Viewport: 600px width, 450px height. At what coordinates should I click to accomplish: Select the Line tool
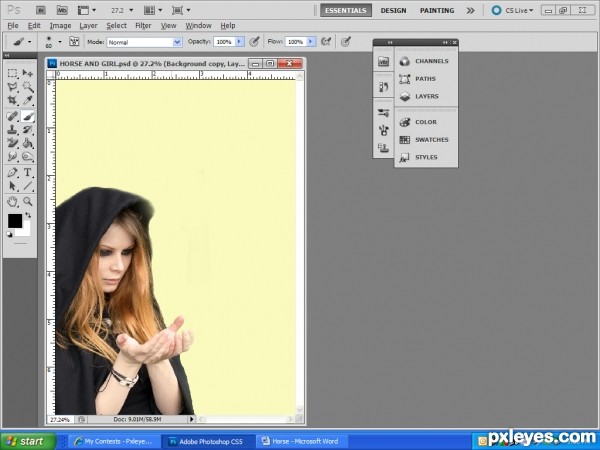click(x=28, y=186)
